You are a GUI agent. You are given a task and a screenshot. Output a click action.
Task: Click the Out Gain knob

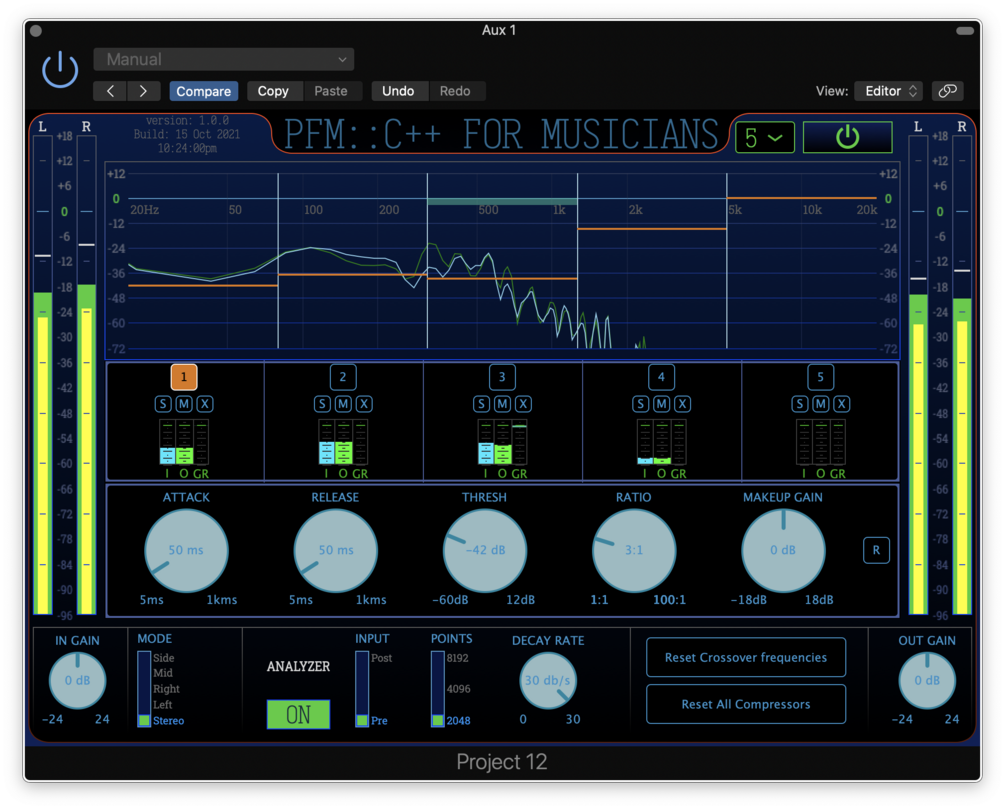click(927, 680)
